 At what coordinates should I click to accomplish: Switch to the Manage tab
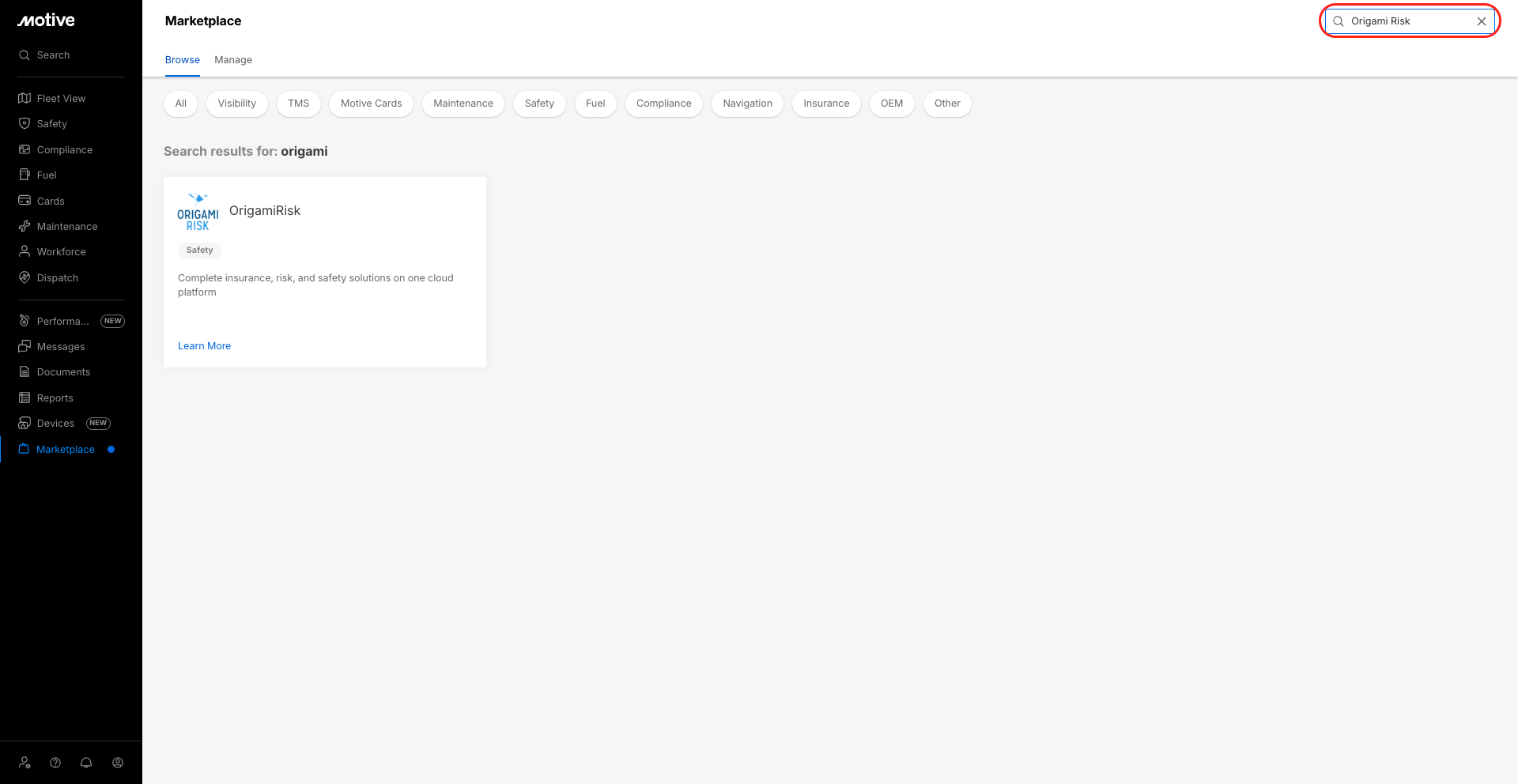233,60
